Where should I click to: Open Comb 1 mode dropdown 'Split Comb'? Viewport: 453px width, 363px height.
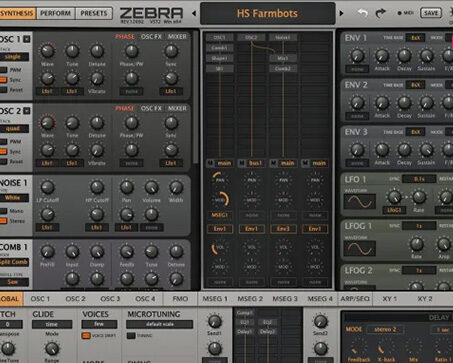pos(14,262)
